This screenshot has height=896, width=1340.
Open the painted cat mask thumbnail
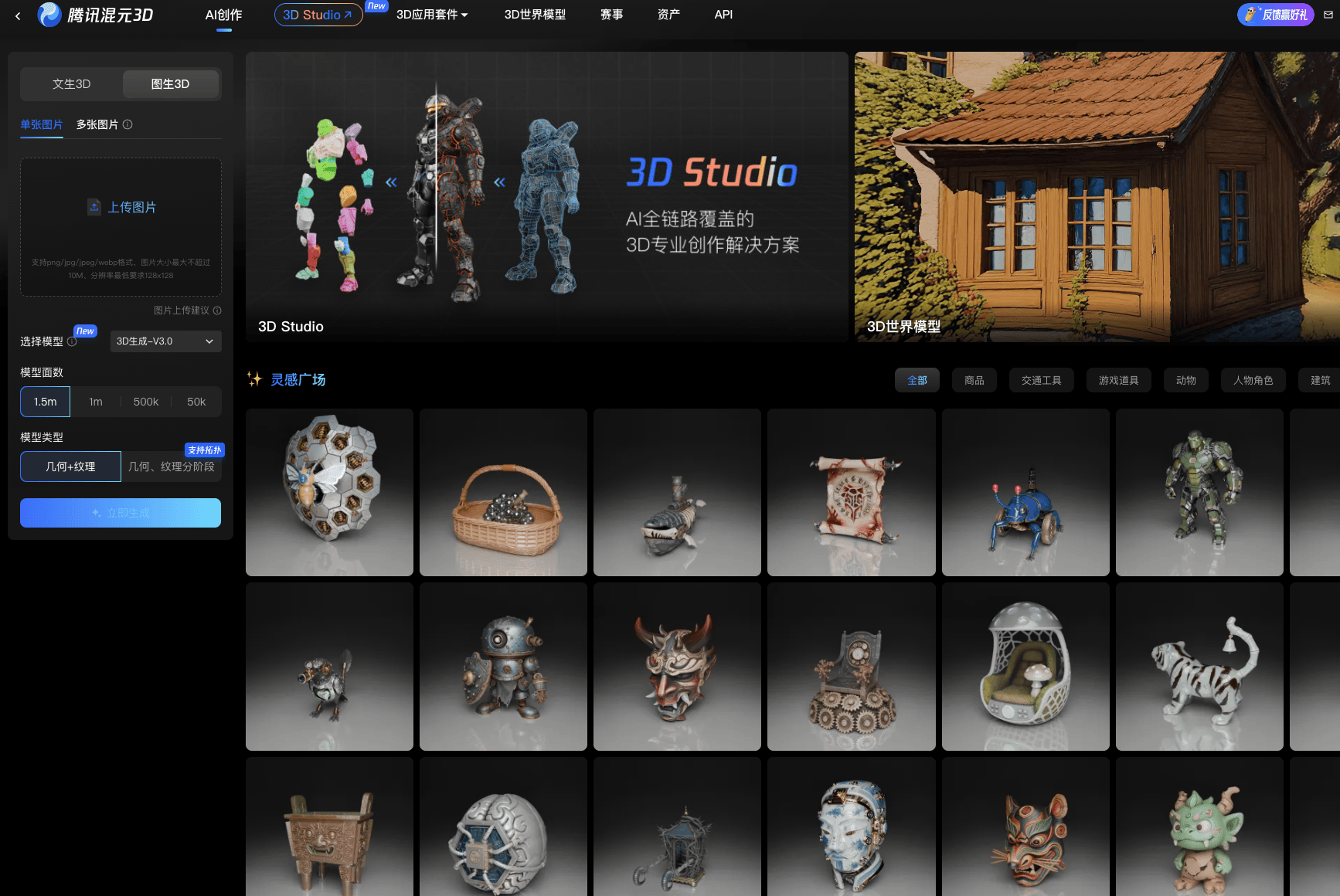point(1025,826)
